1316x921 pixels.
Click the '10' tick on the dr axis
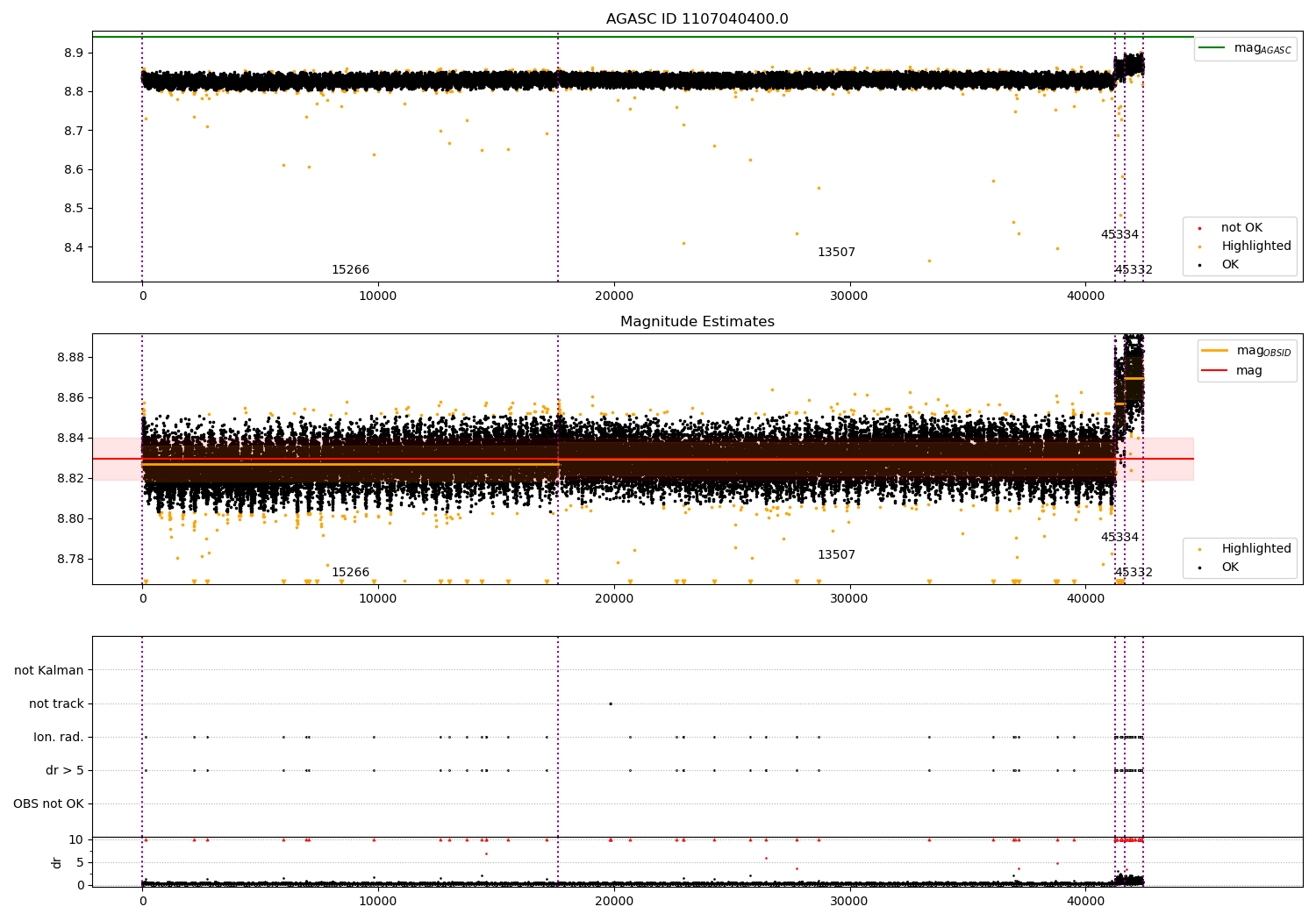coord(76,839)
